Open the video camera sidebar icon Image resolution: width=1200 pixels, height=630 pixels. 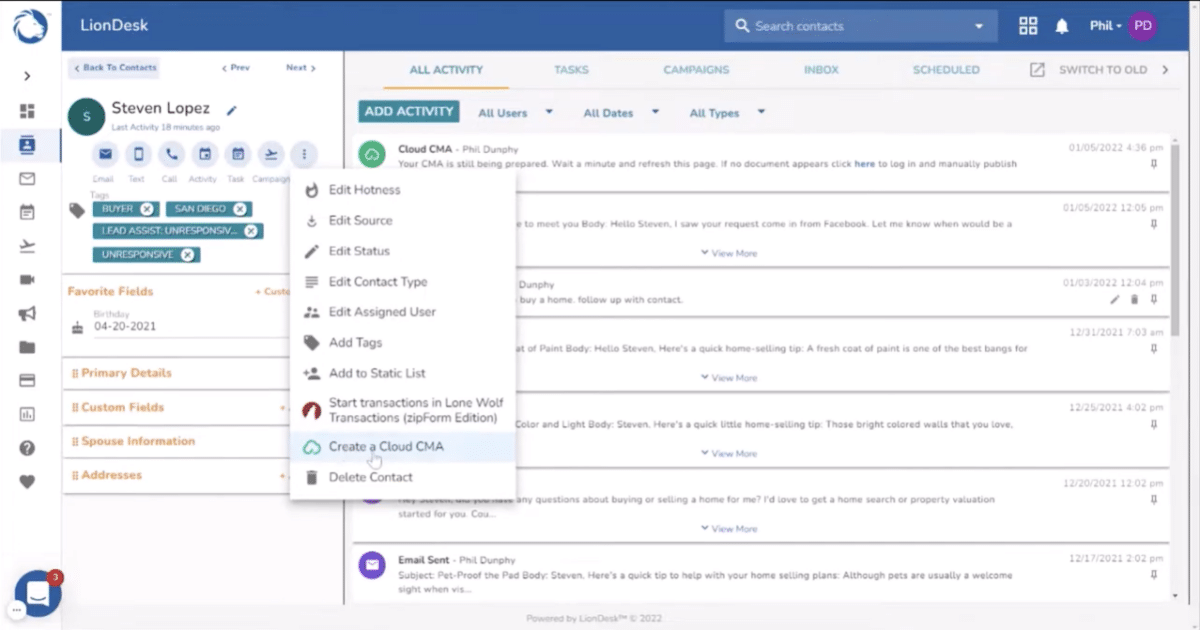pyautogui.click(x=27, y=280)
